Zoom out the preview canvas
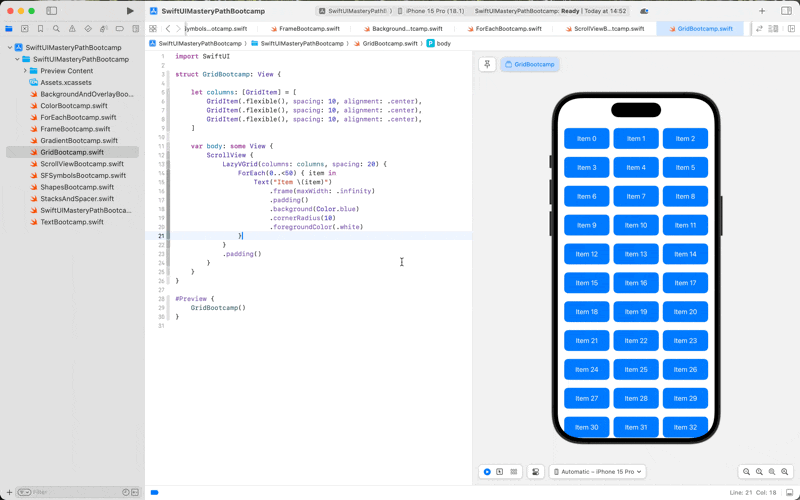Image resolution: width=800 pixels, height=500 pixels. point(746,472)
